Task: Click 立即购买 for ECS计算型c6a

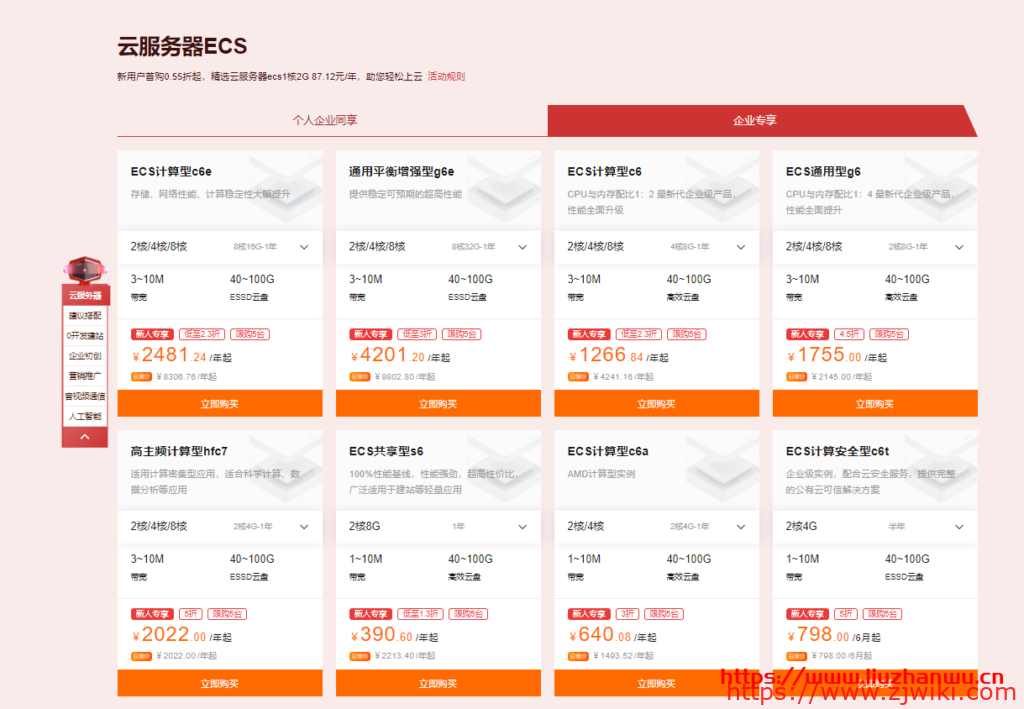Action: 656,683
